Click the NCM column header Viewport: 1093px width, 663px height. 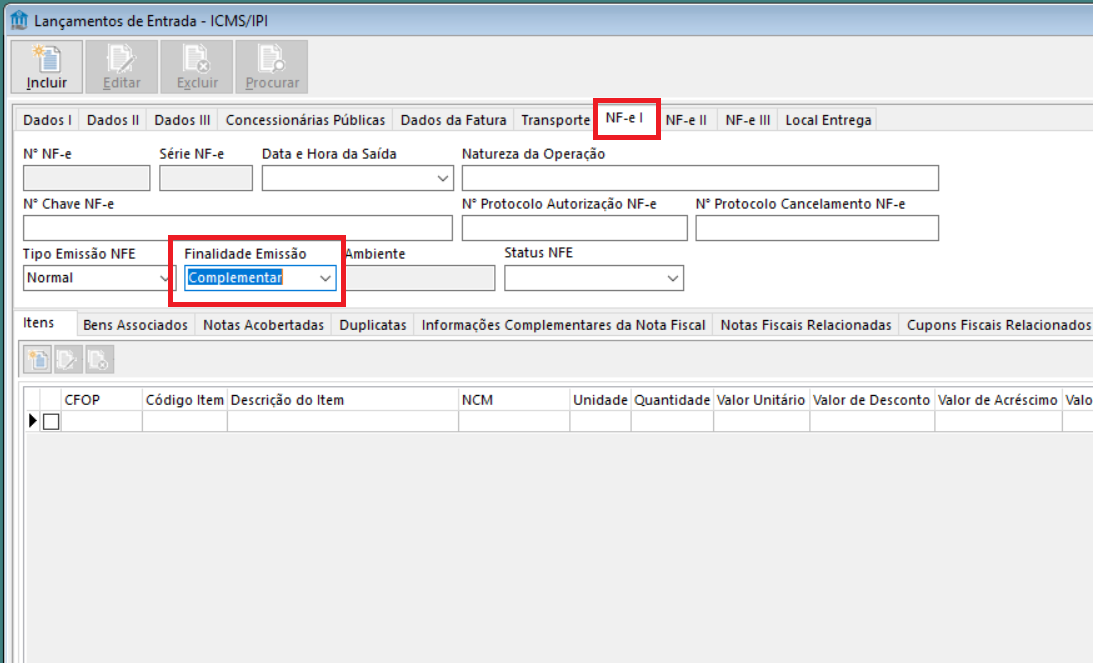[x=514, y=400]
